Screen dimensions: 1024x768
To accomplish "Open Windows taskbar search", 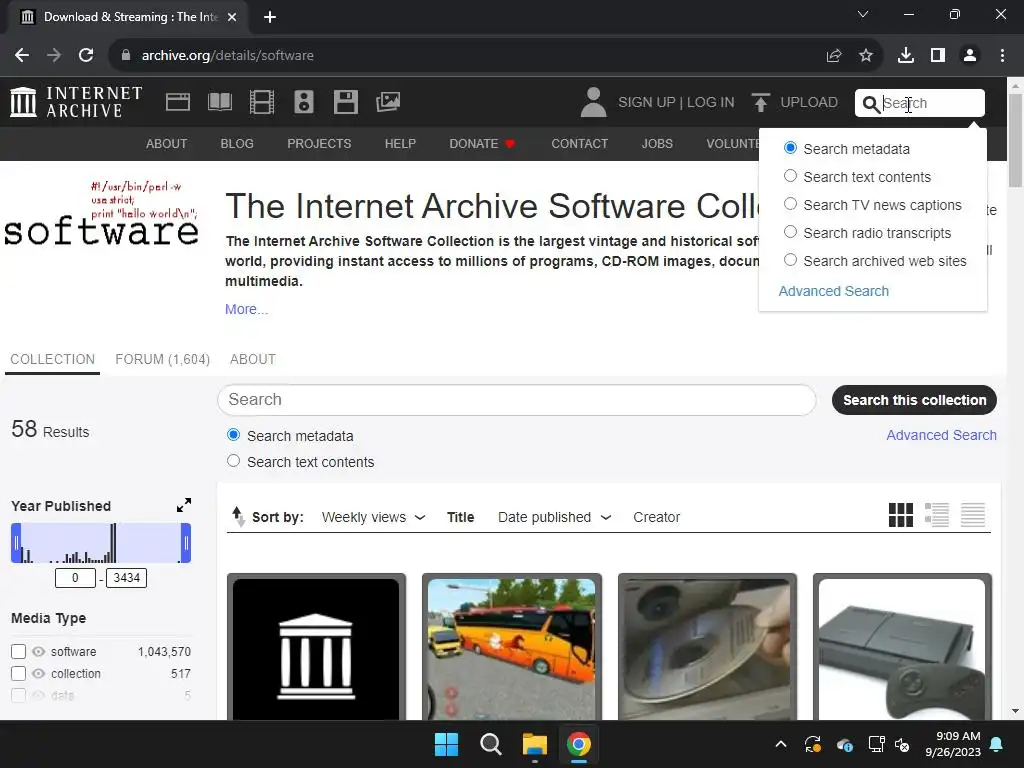I will coord(490,744).
